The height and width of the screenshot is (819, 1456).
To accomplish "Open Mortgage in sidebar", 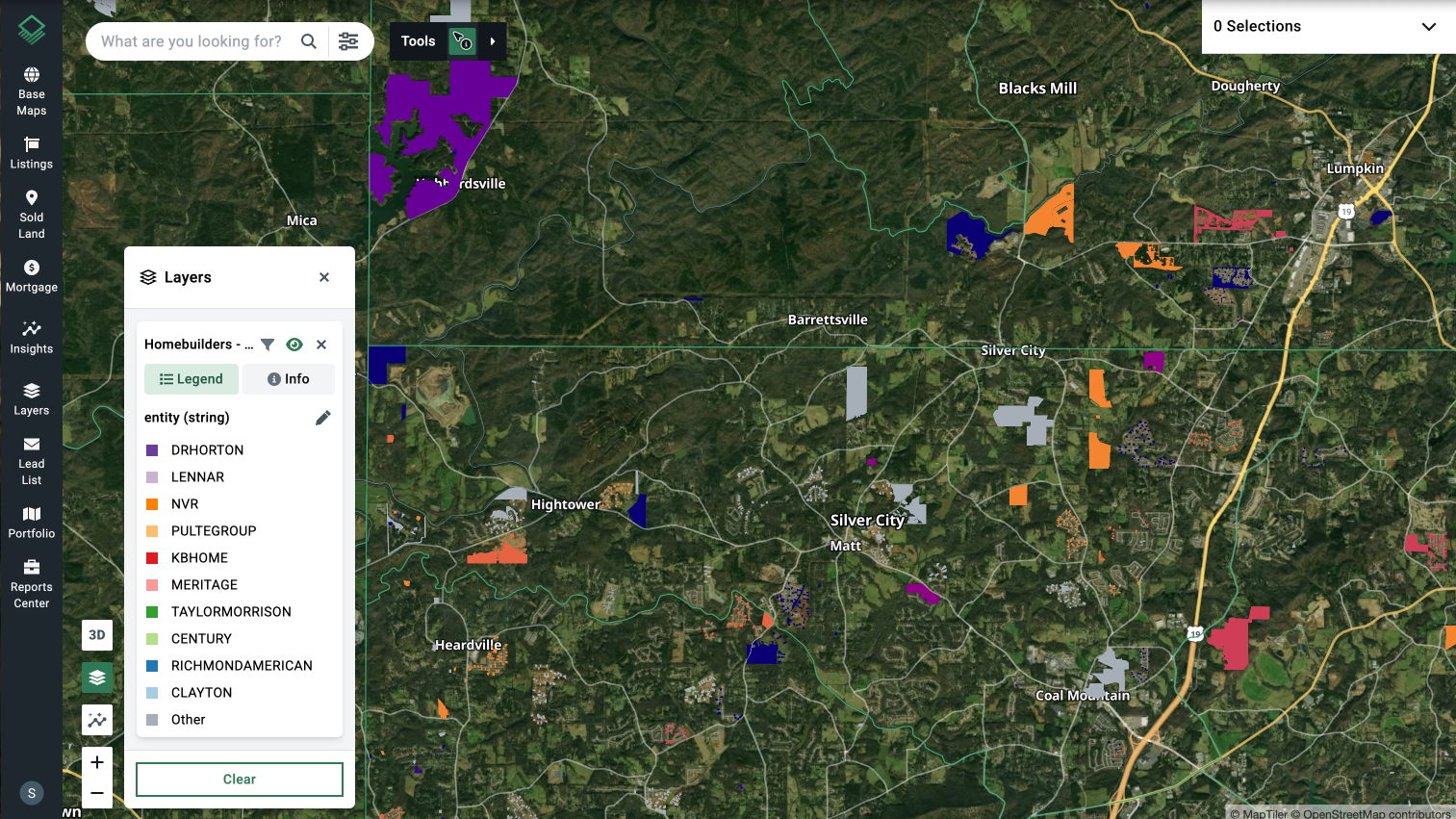I will (x=32, y=276).
